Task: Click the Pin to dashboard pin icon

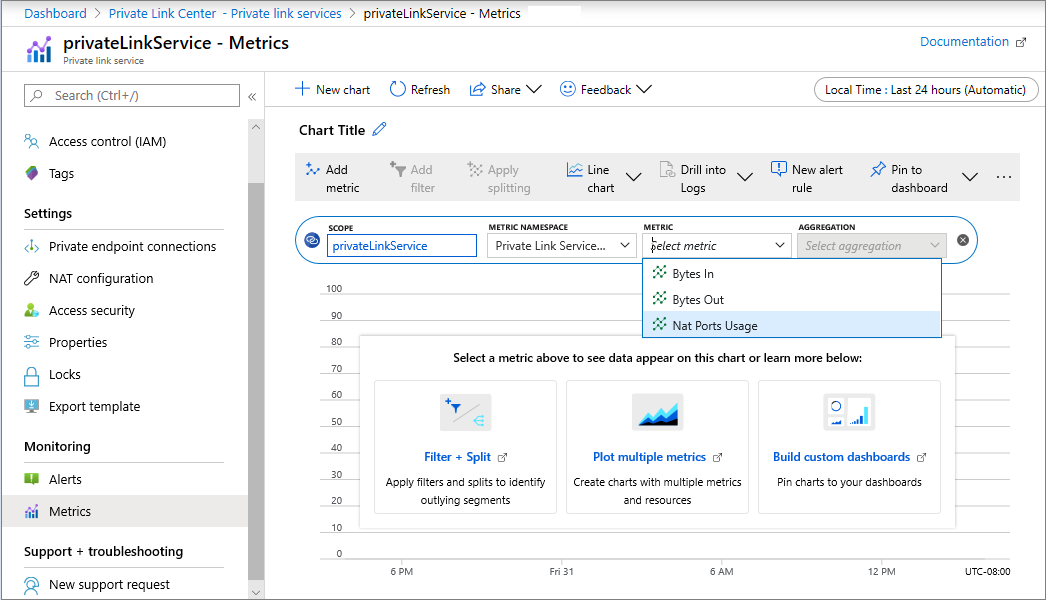Action: 878,170
